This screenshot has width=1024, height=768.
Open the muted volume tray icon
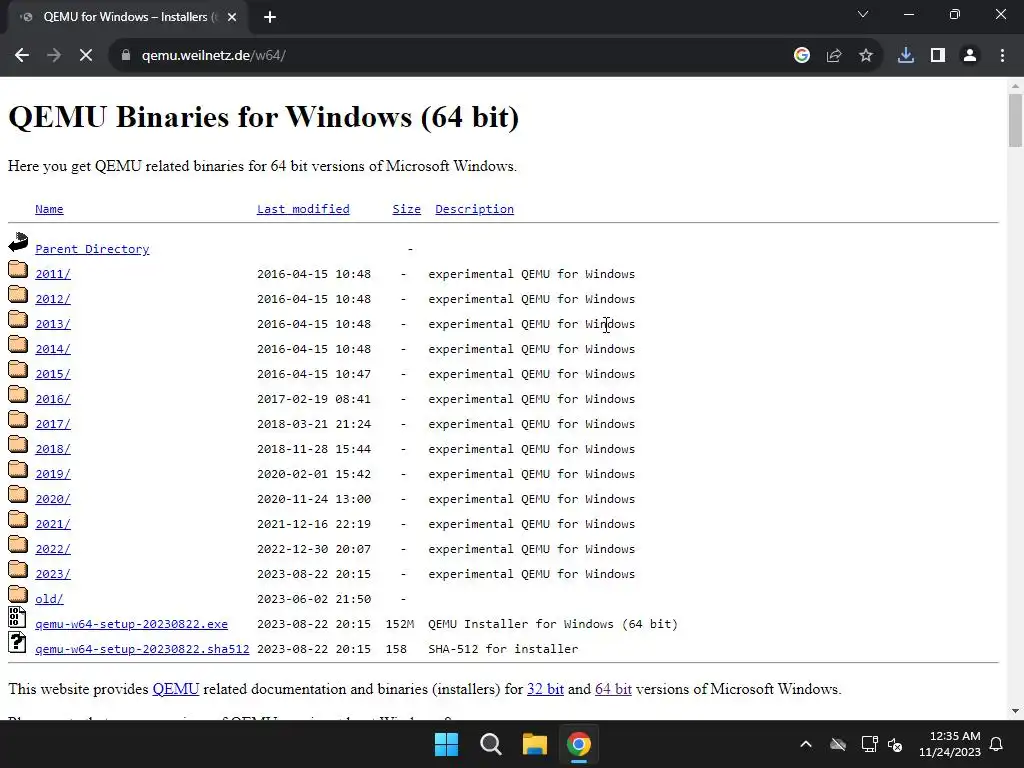(x=895, y=744)
